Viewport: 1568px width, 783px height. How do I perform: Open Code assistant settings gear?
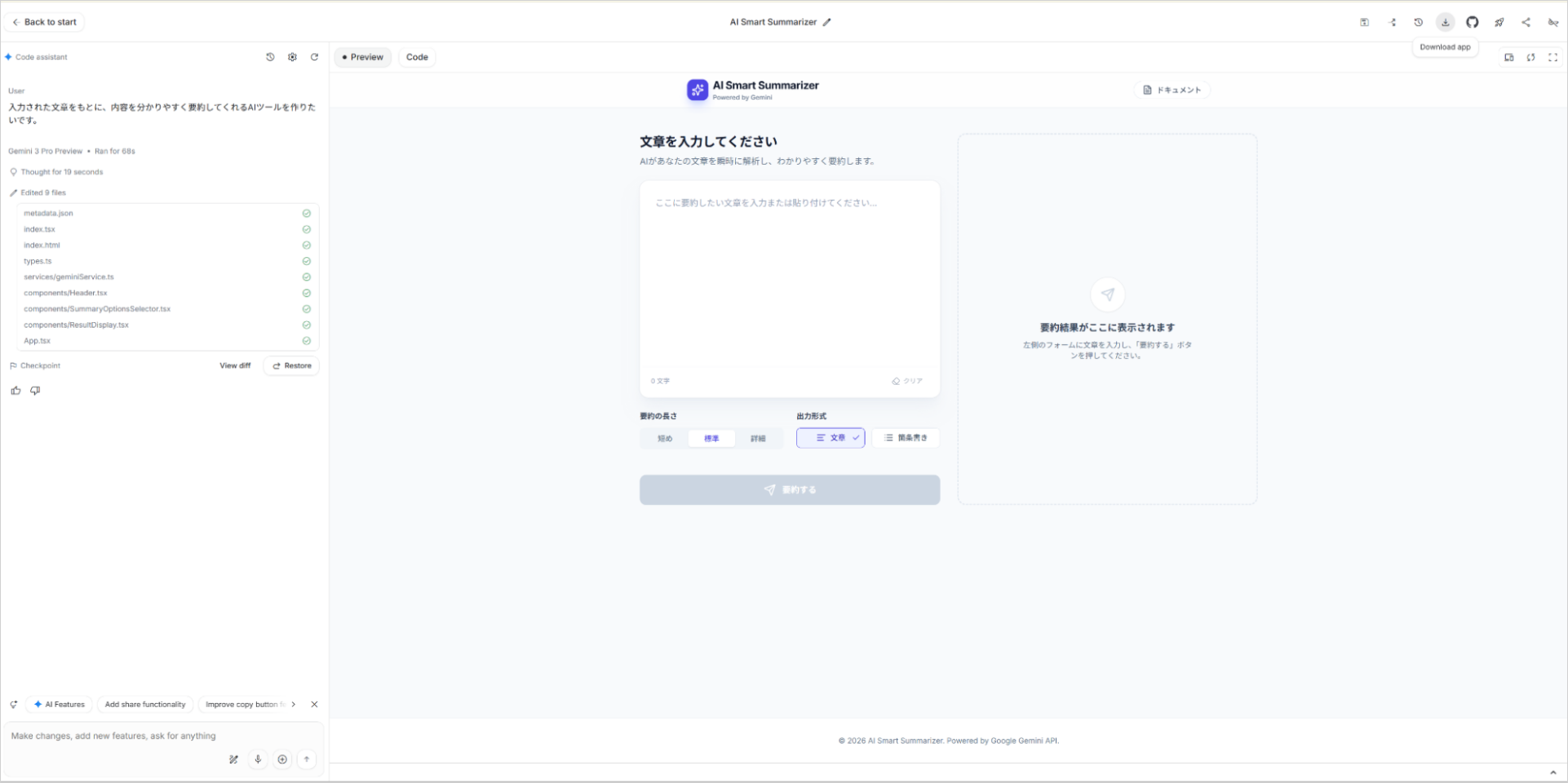click(292, 57)
